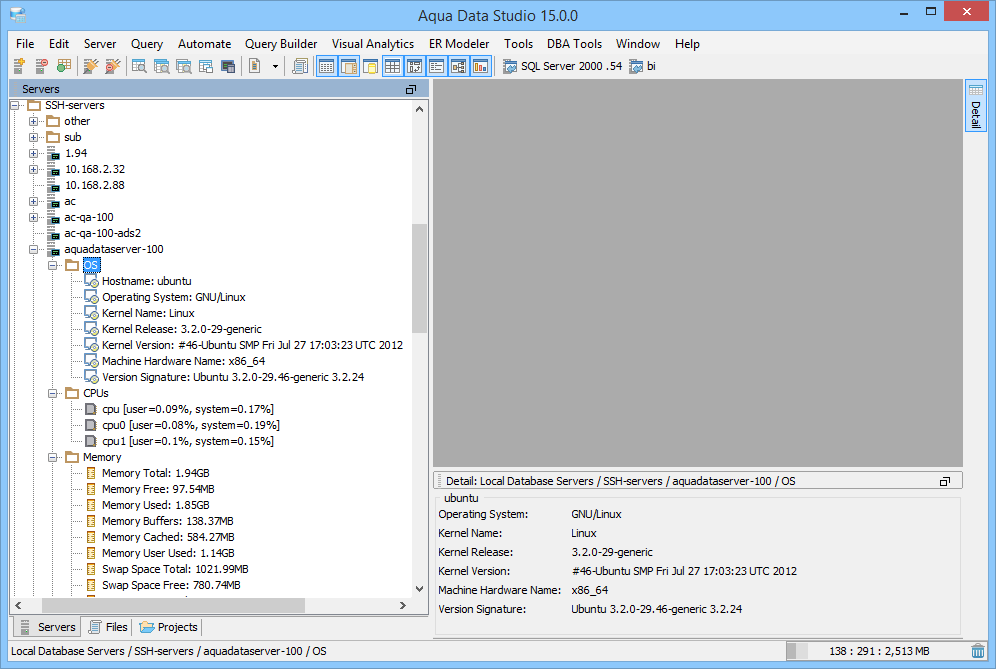Click the server icon beside ac-qa-100-ads2

55,234
